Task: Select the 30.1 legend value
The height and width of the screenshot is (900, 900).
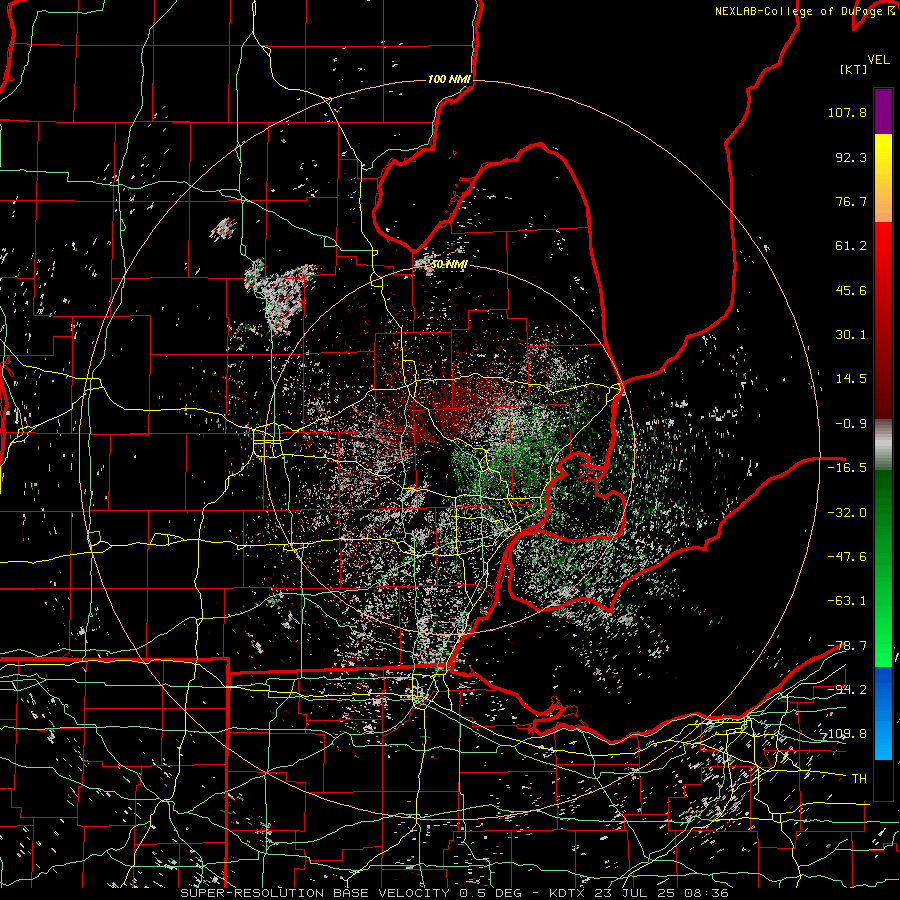Action: tap(851, 335)
